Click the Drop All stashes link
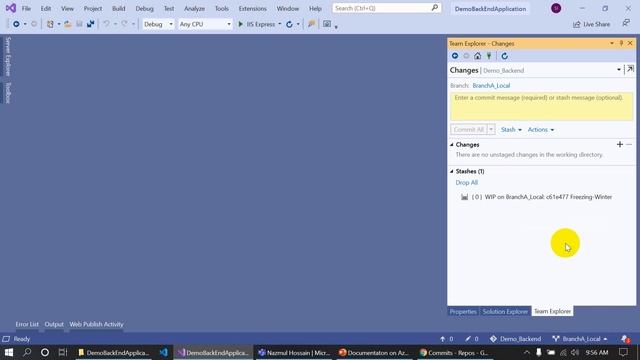 (467, 183)
